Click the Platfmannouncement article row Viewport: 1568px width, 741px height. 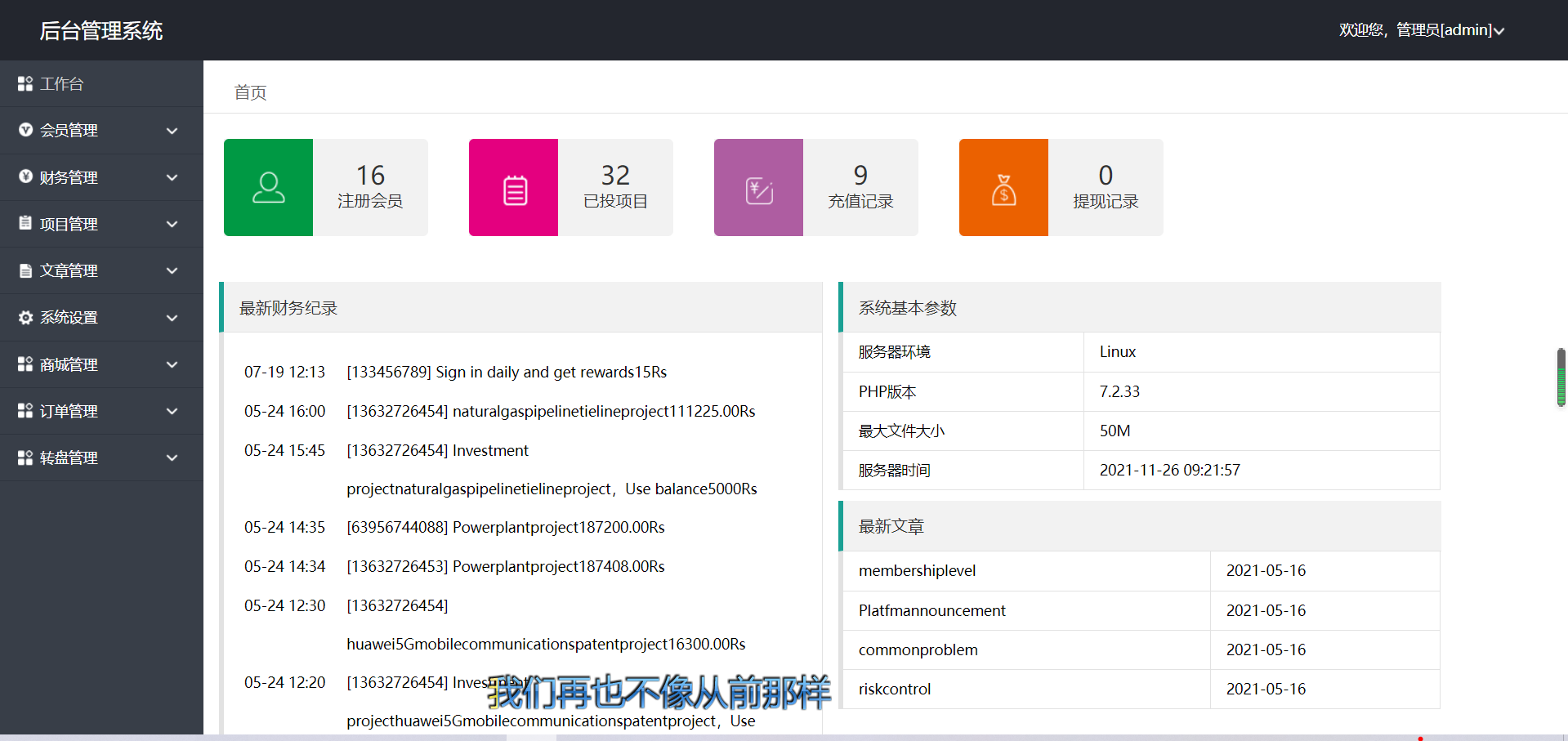[931, 611]
